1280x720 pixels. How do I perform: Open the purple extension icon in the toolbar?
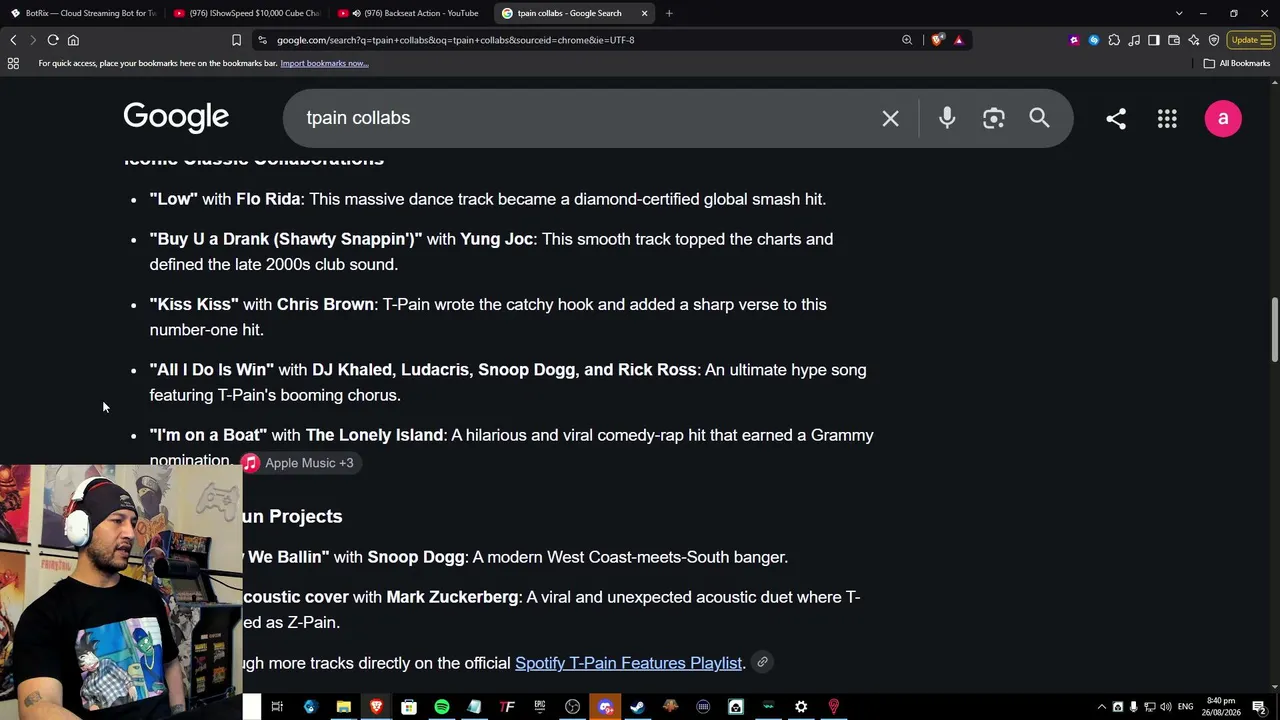[1074, 40]
